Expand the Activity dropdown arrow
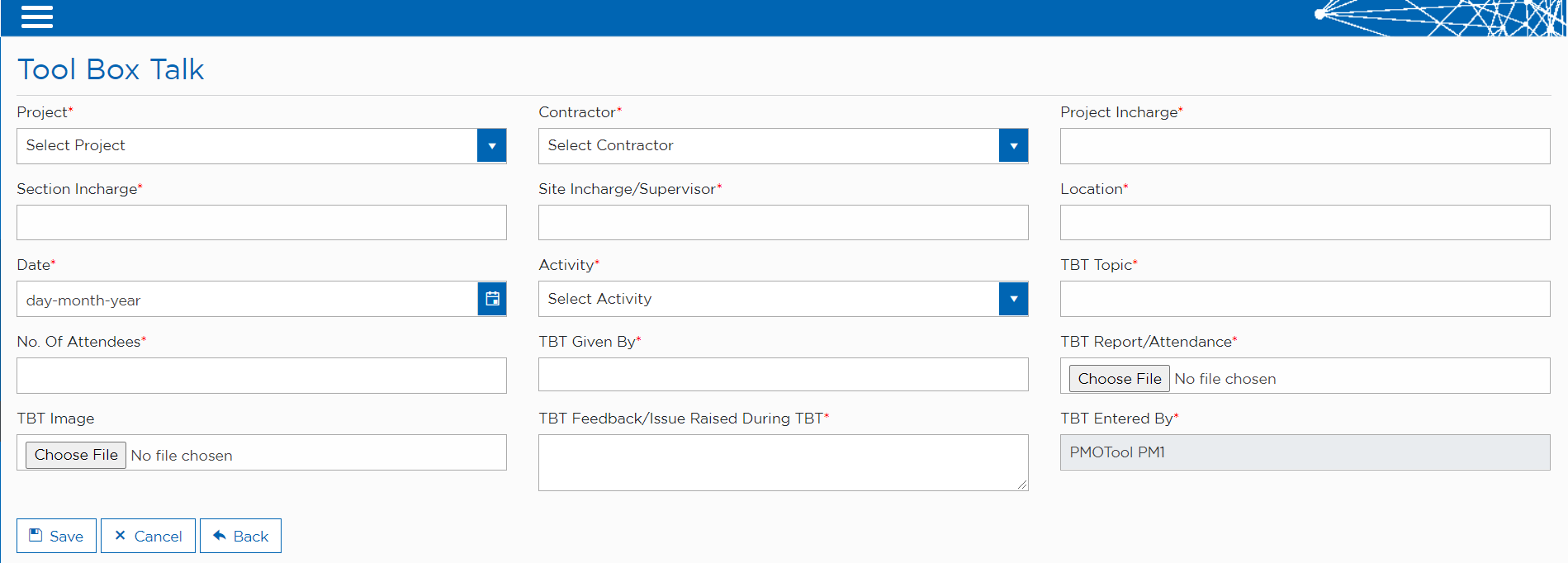The width and height of the screenshot is (1568, 563). 1014,299
